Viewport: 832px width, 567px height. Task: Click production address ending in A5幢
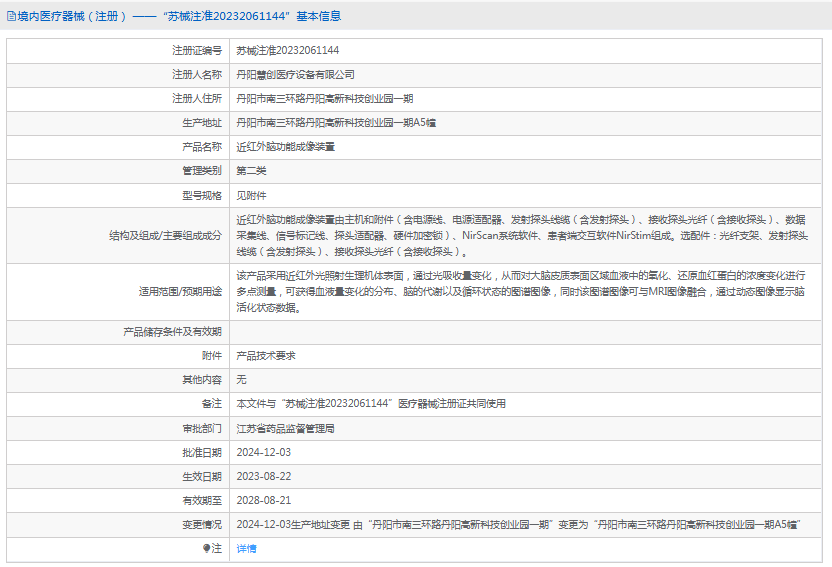[x=336, y=123]
